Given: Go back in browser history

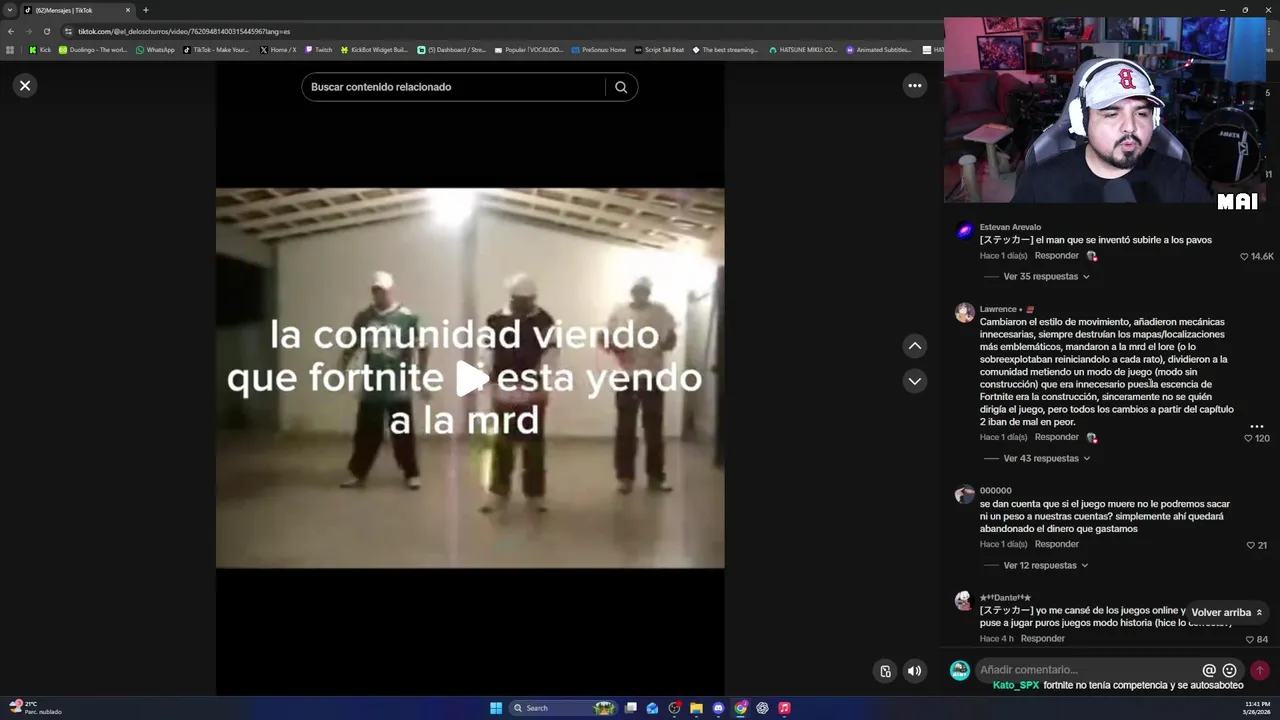Looking at the screenshot, I should click(x=10, y=31).
